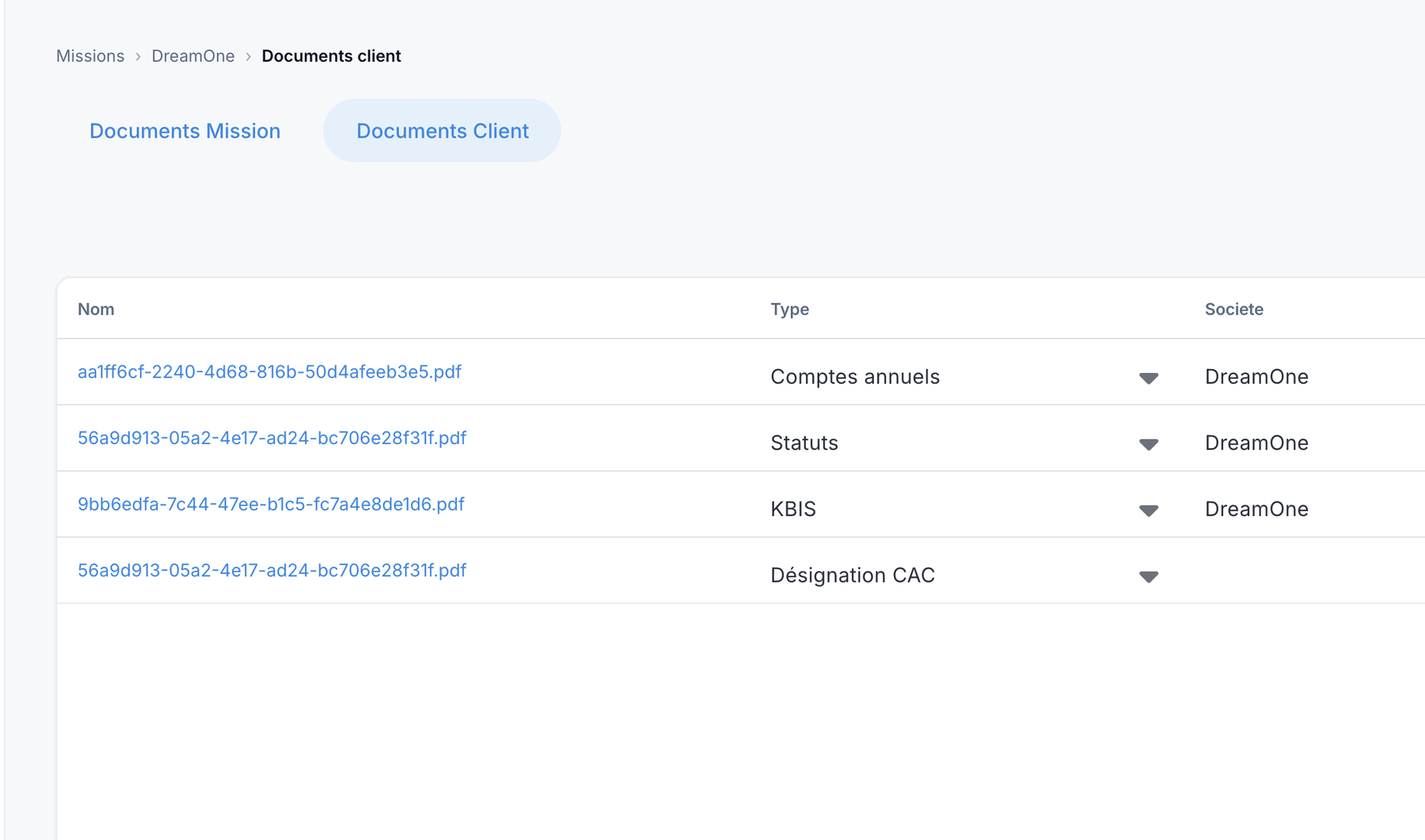Open file 9bb6edfa-7c44-47ee-b1c5-fc7a4e8de1d6.pdf
This screenshot has height=840, width=1425.
coord(271,504)
